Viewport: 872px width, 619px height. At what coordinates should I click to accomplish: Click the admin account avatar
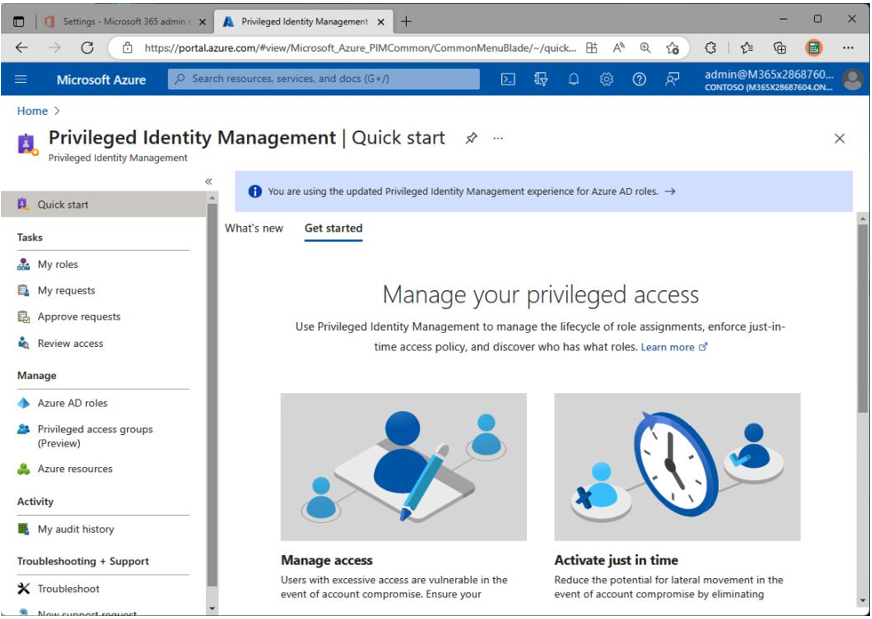853,80
